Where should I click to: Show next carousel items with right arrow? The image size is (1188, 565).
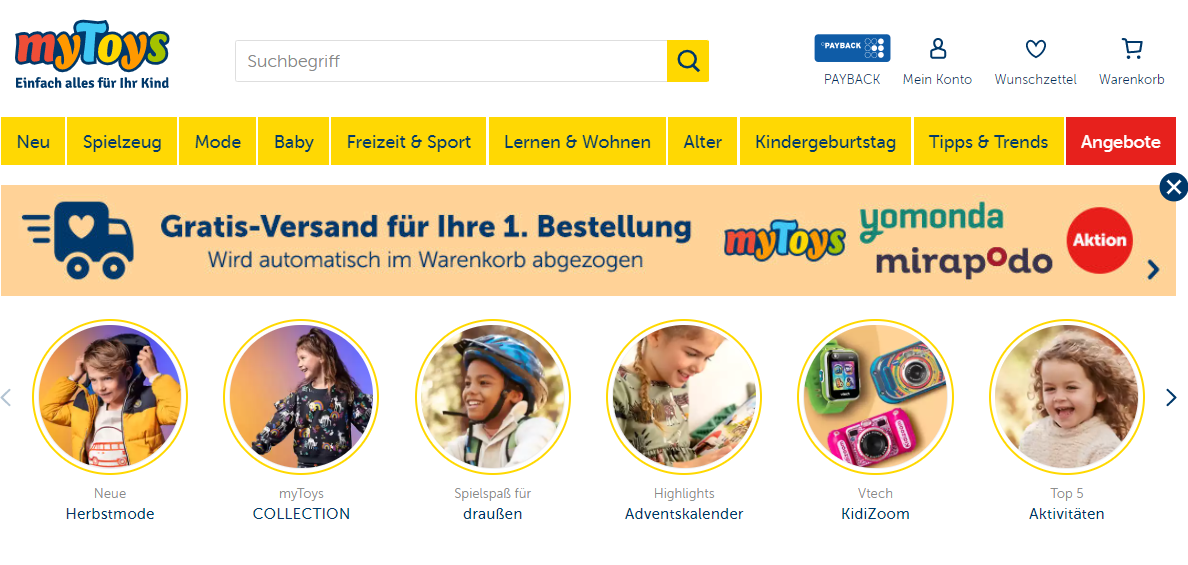(x=1171, y=398)
